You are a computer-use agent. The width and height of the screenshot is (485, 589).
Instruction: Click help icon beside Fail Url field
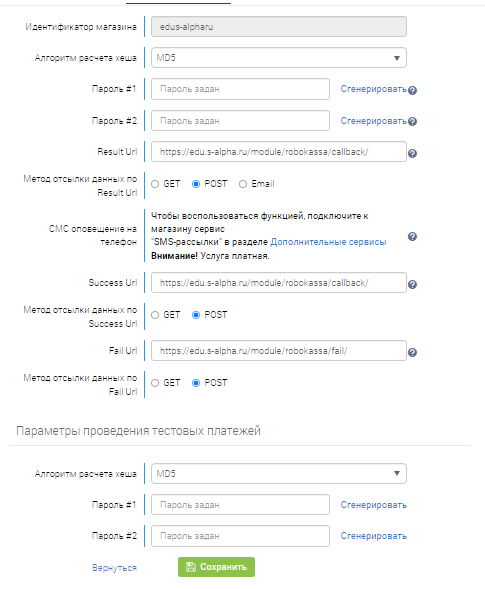coord(412,353)
